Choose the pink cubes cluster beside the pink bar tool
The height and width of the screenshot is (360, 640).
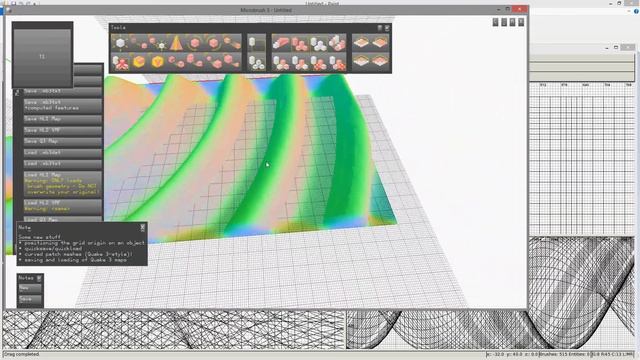[300, 43]
